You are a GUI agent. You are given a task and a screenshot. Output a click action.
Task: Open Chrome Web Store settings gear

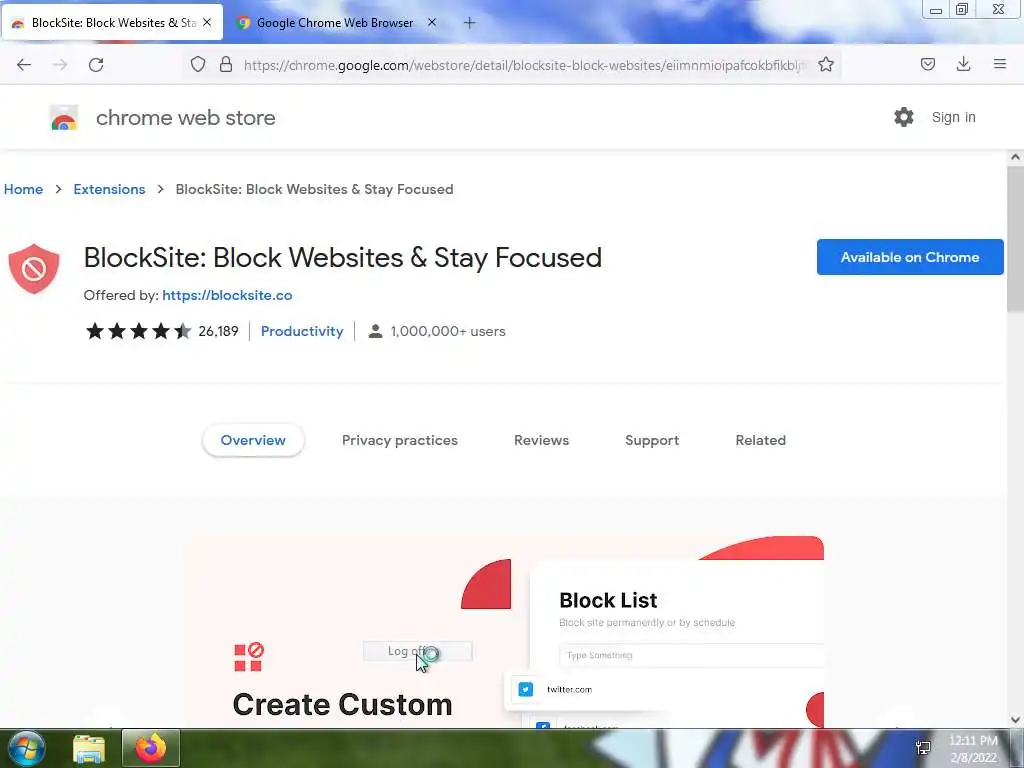coord(904,117)
